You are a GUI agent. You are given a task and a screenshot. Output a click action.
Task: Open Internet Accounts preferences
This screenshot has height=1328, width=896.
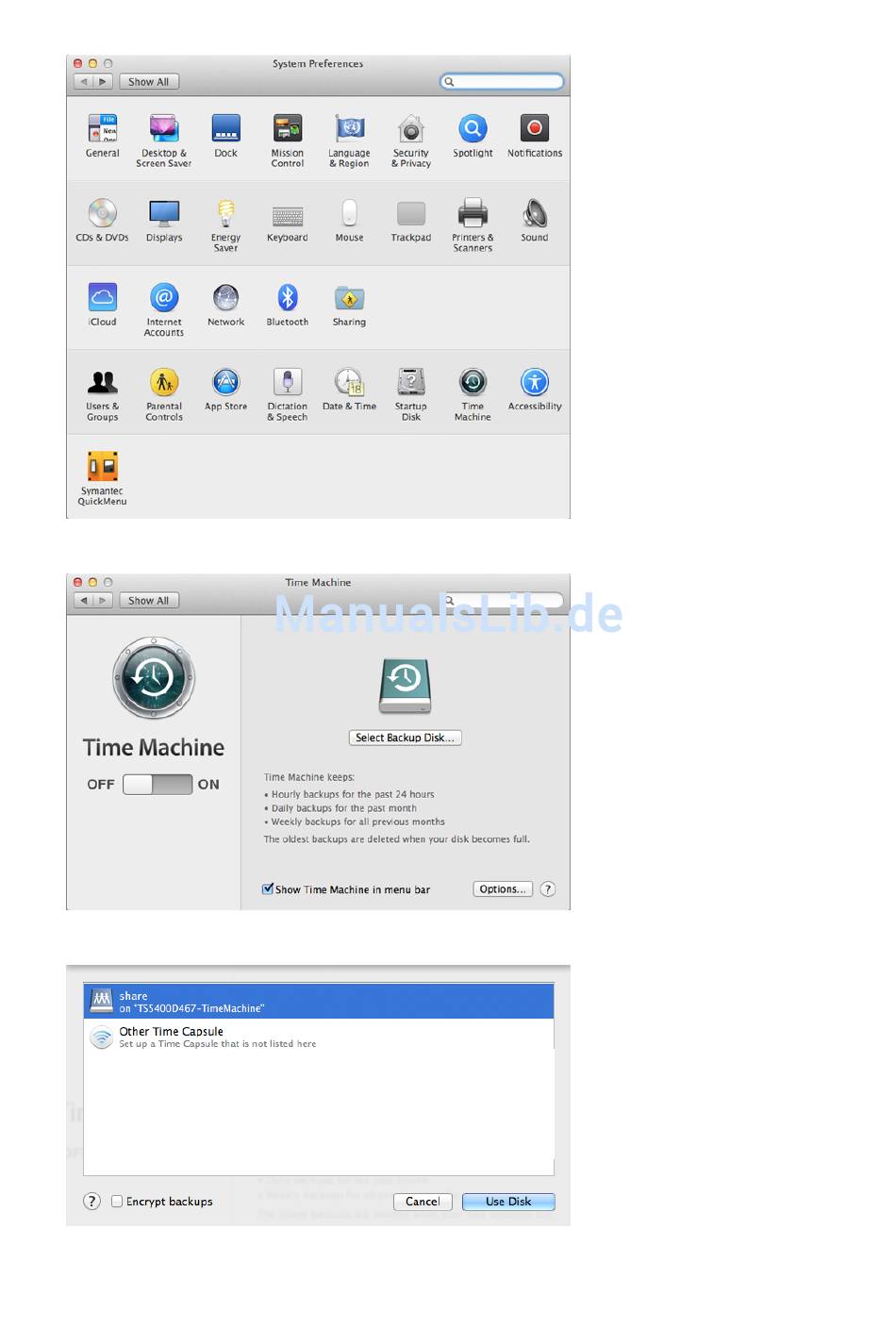164,309
